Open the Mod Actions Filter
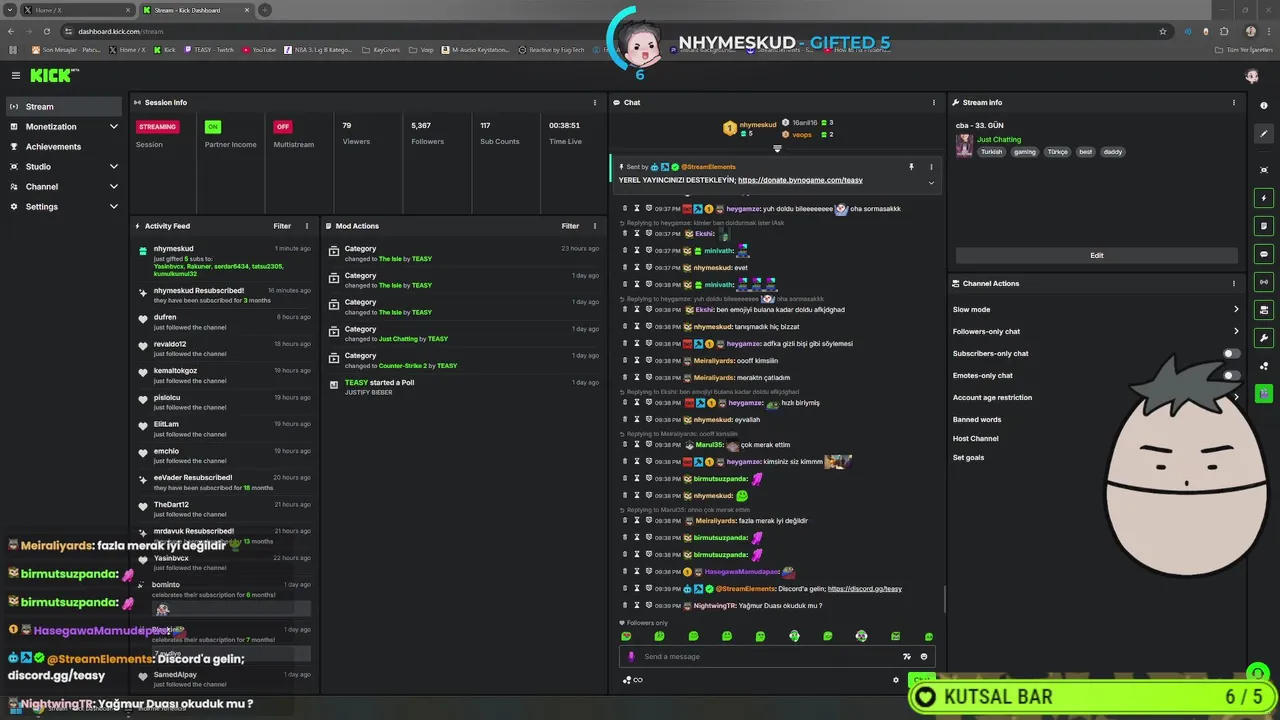Viewport: 1280px width, 720px height. pyautogui.click(x=570, y=226)
